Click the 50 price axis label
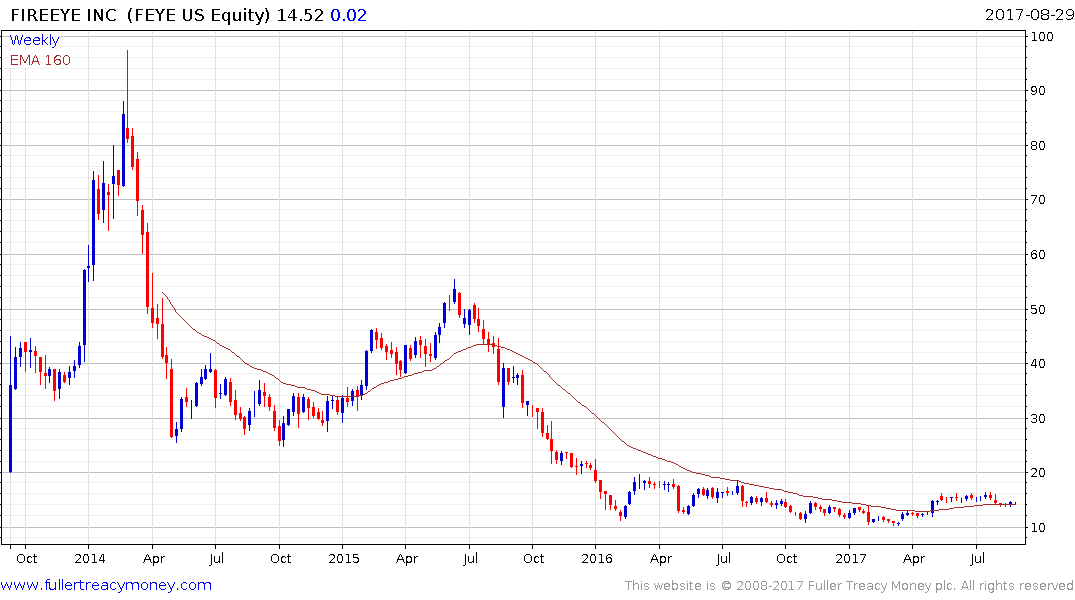 [1038, 309]
